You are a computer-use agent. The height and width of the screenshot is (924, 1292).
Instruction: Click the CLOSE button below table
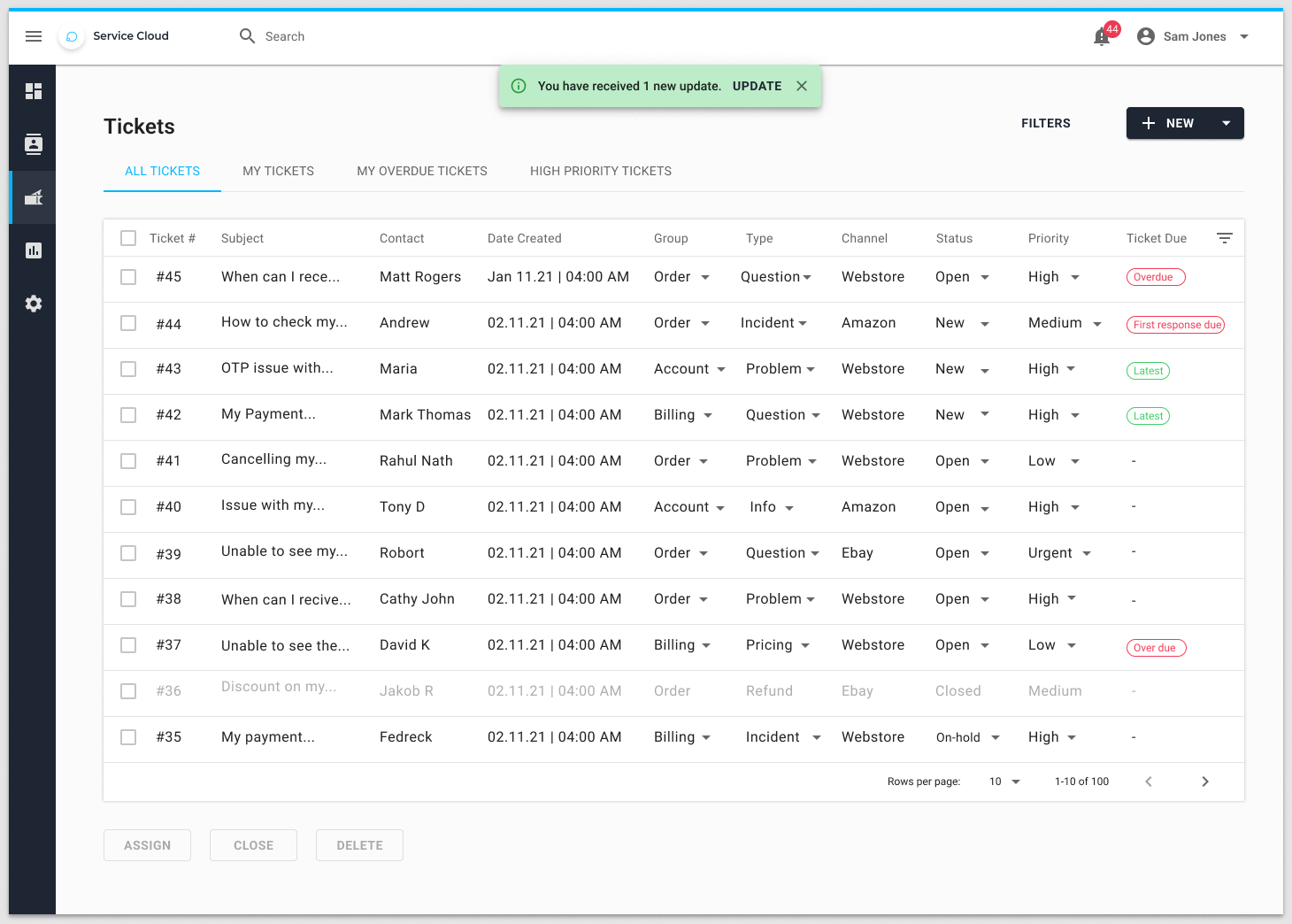253,845
